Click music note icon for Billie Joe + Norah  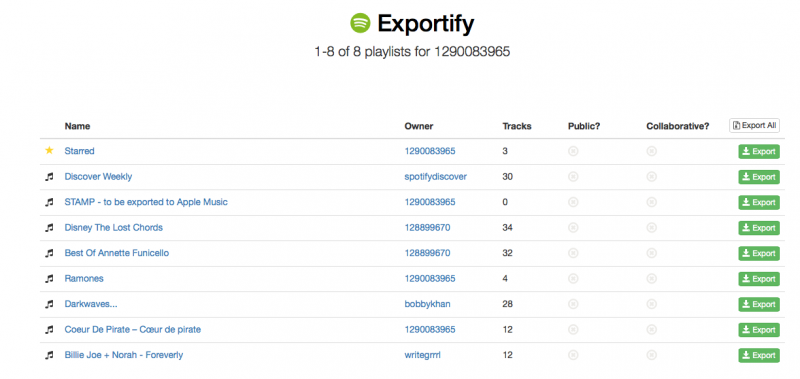pos(49,355)
